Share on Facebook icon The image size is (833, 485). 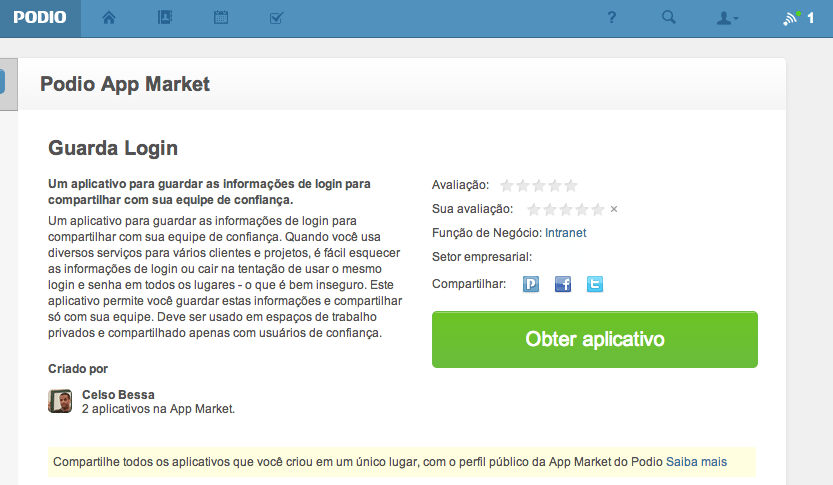(563, 284)
